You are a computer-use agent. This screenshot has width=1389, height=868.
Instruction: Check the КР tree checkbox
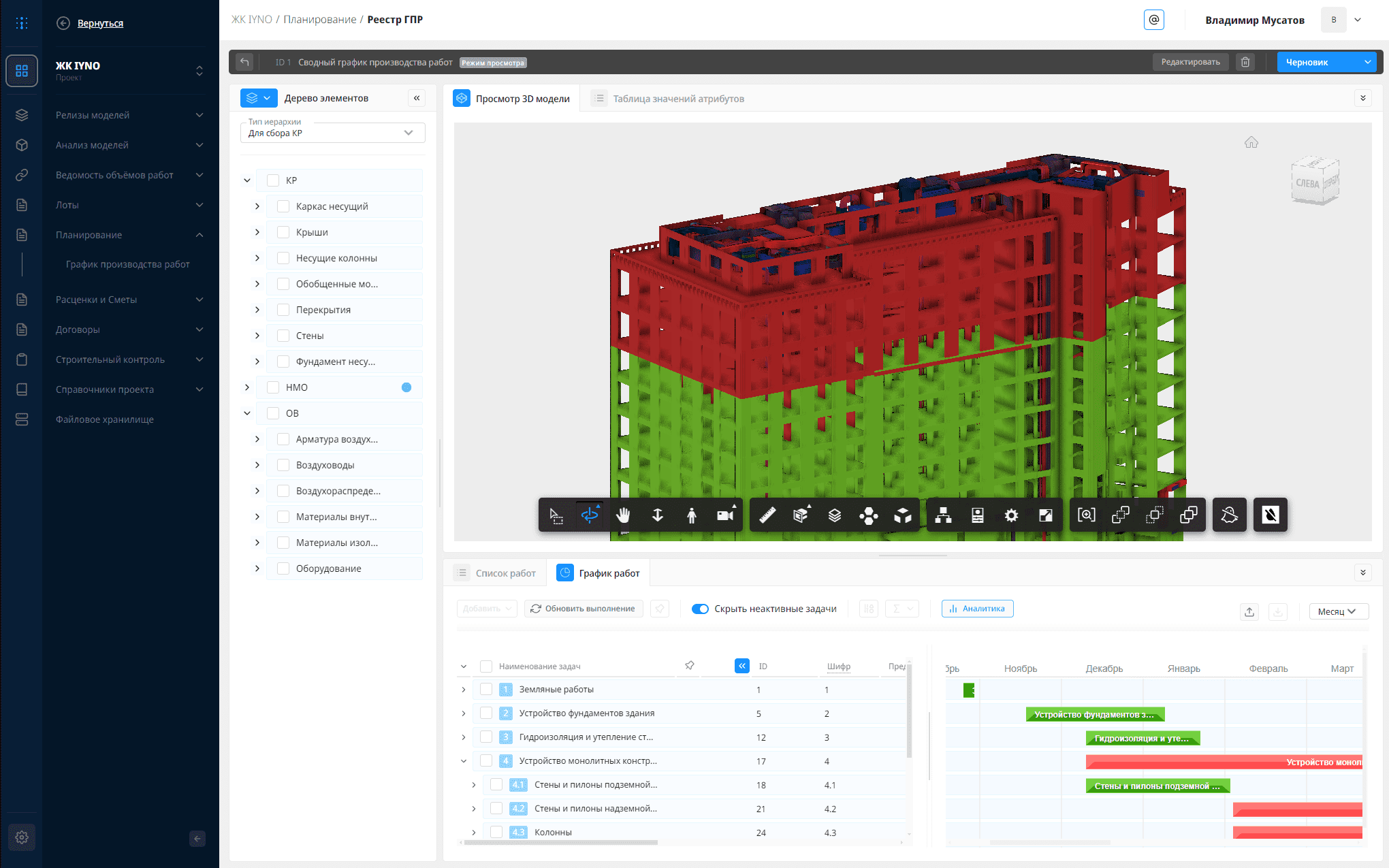tap(273, 180)
